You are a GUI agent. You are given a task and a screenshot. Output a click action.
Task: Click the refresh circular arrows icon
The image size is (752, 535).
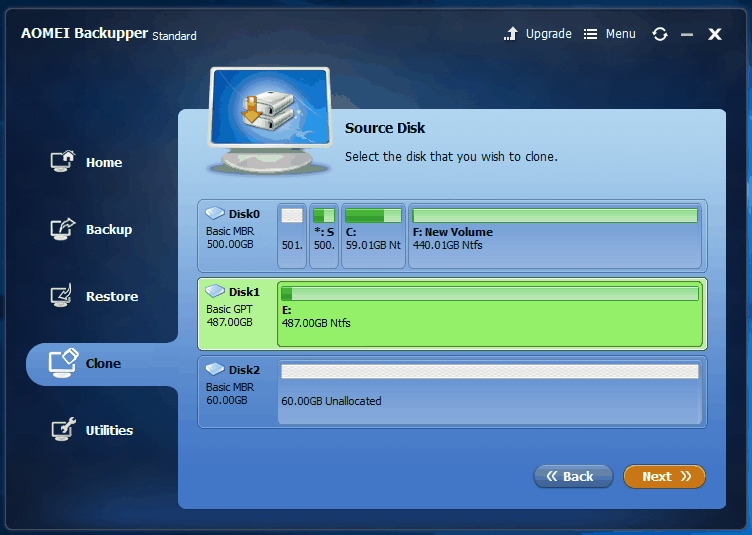(660, 34)
